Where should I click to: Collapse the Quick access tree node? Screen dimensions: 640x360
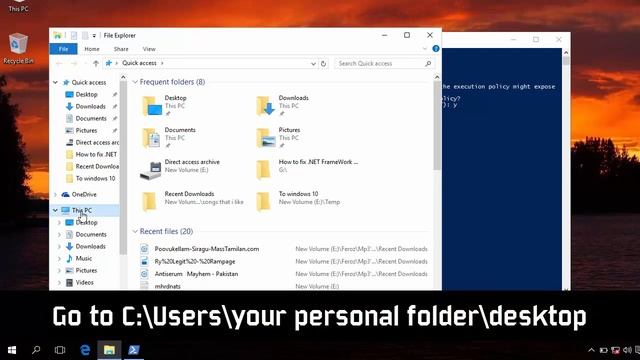click(56, 82)
